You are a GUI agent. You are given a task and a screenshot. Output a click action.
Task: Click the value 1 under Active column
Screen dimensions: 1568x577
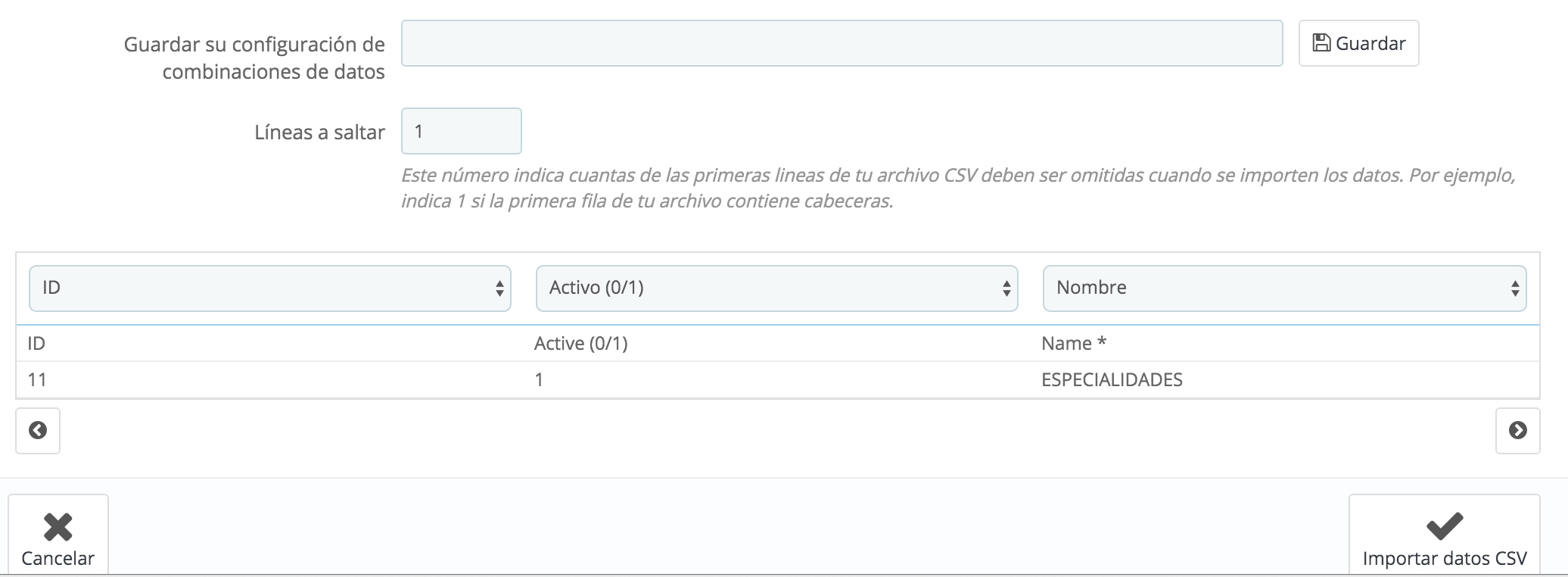click(x=539, y=379)
